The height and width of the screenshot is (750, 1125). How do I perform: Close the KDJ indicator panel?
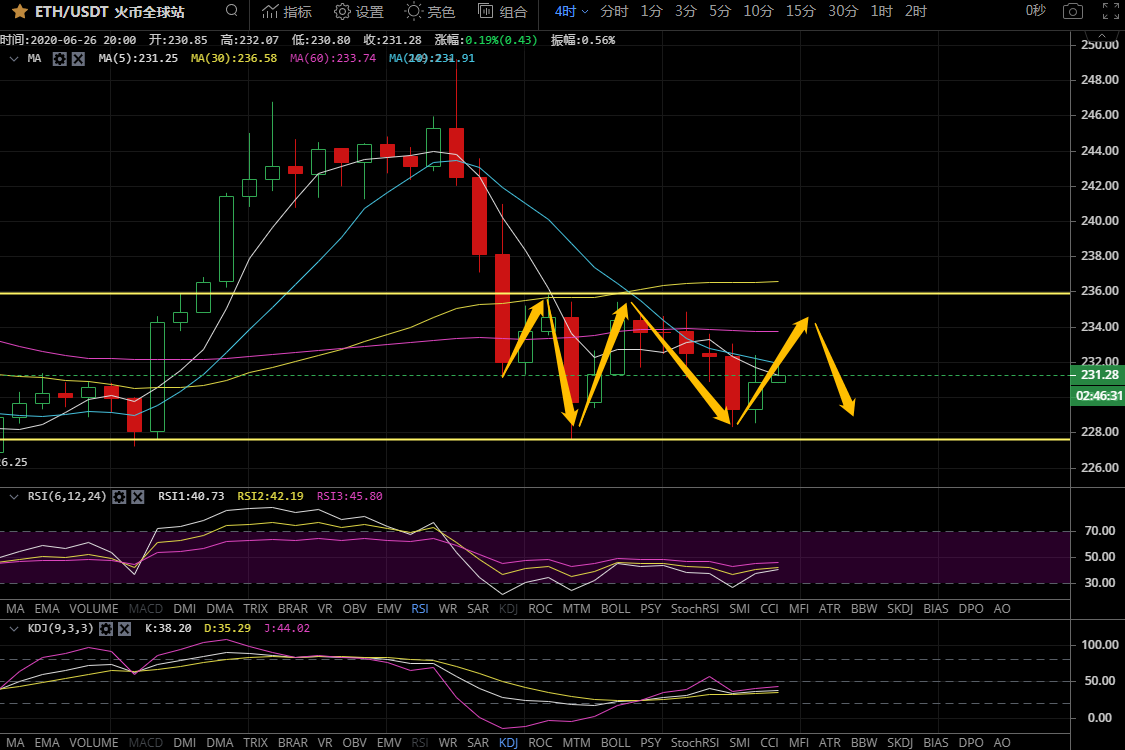124,628
